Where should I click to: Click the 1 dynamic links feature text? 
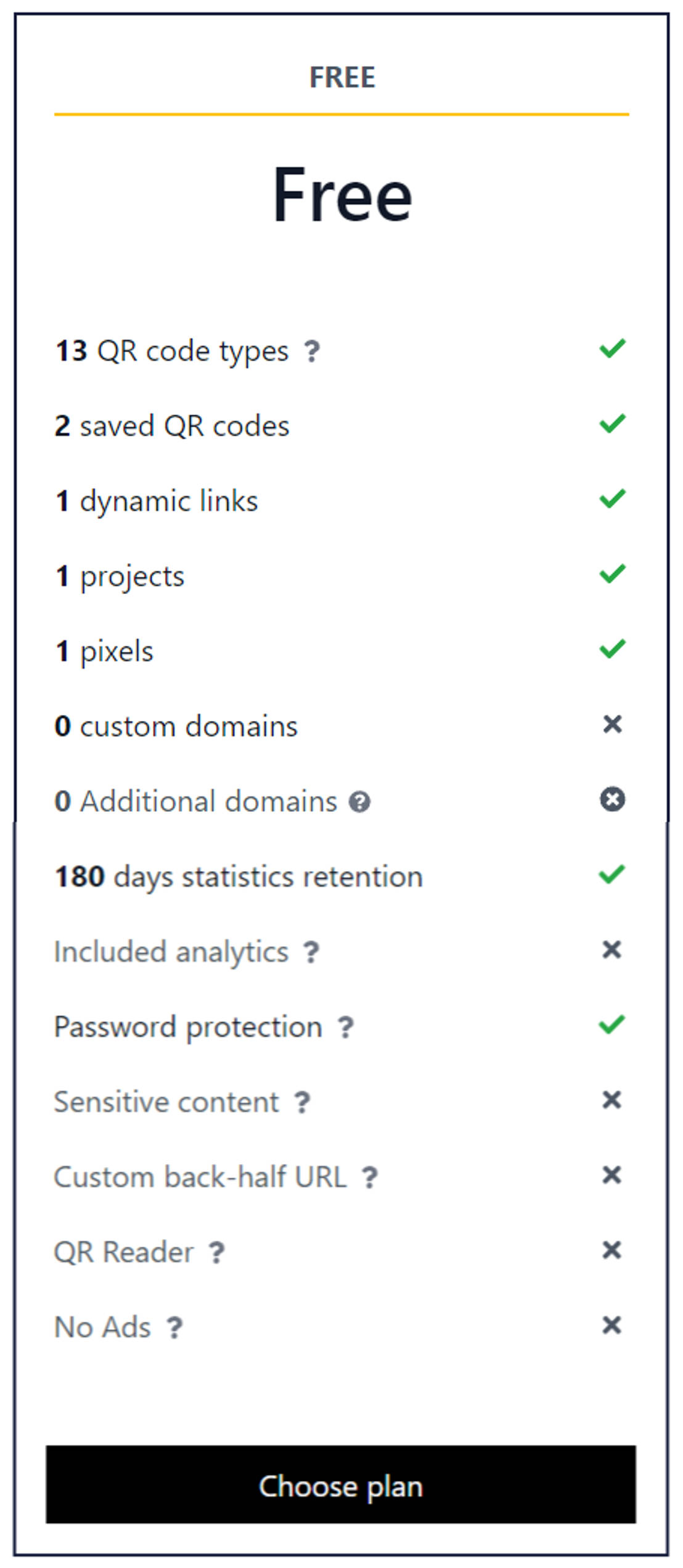[157, 501]
